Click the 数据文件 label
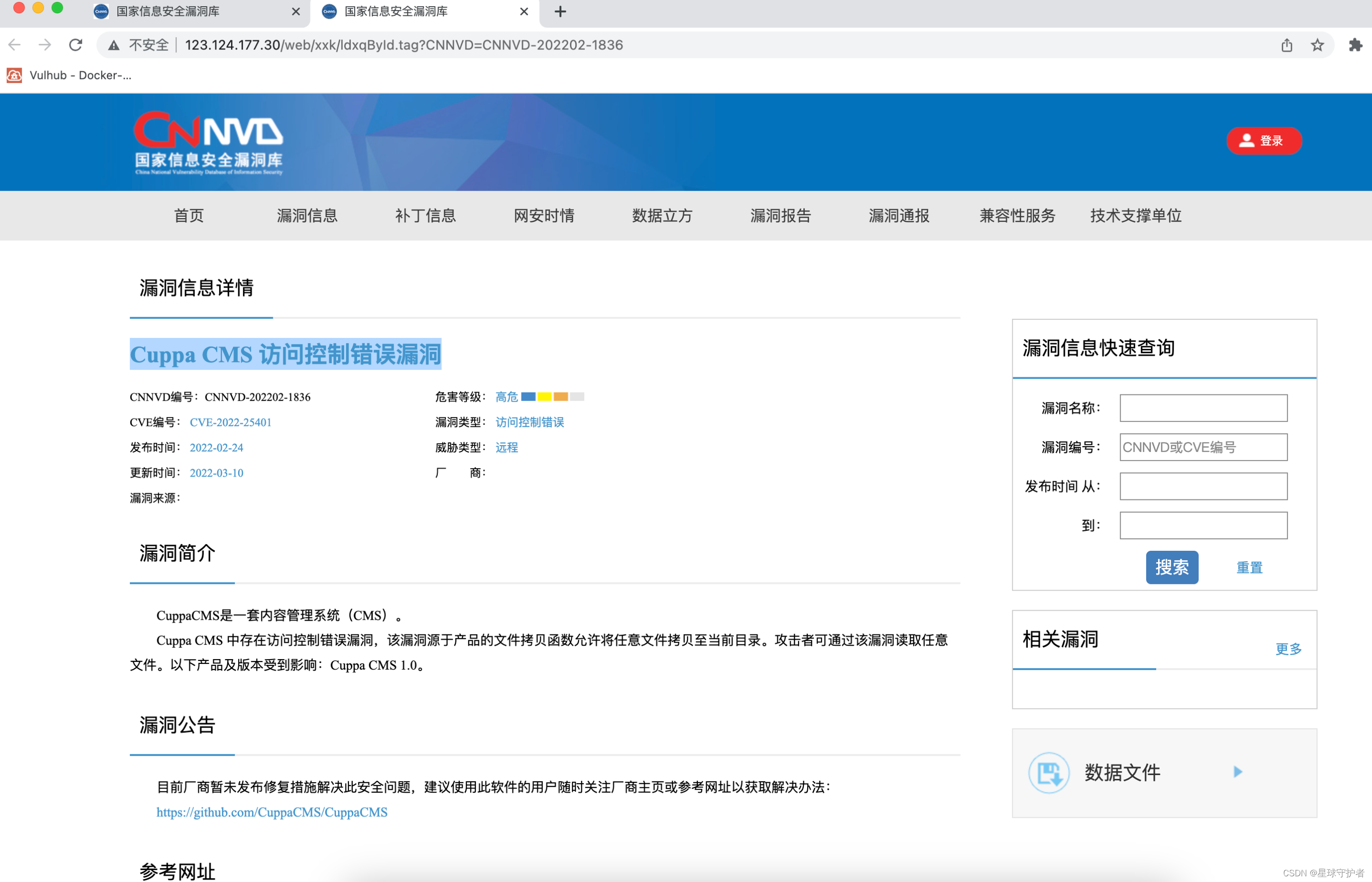Viewport: 1372px width, 882px height. point(1122,772)
